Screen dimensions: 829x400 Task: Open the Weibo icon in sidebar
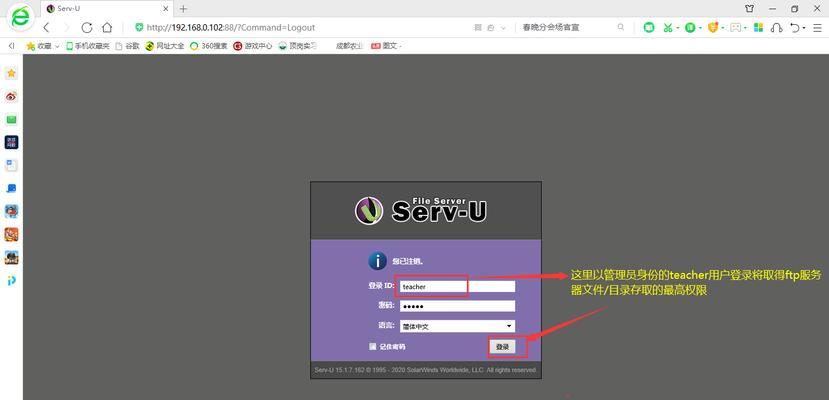point(11,96)
